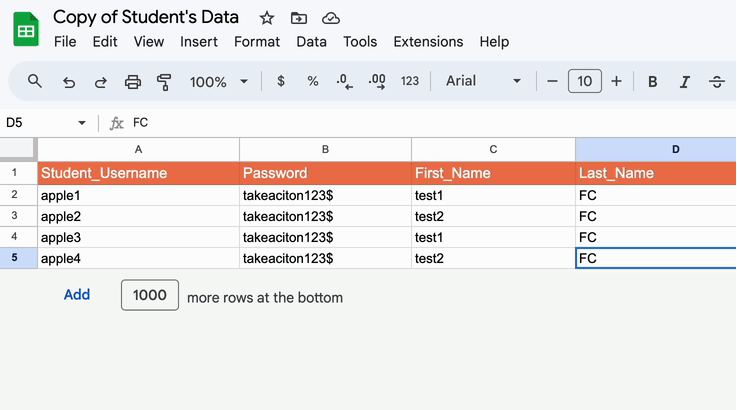Toggle strikethrough formatting

[x=716, y=82]
